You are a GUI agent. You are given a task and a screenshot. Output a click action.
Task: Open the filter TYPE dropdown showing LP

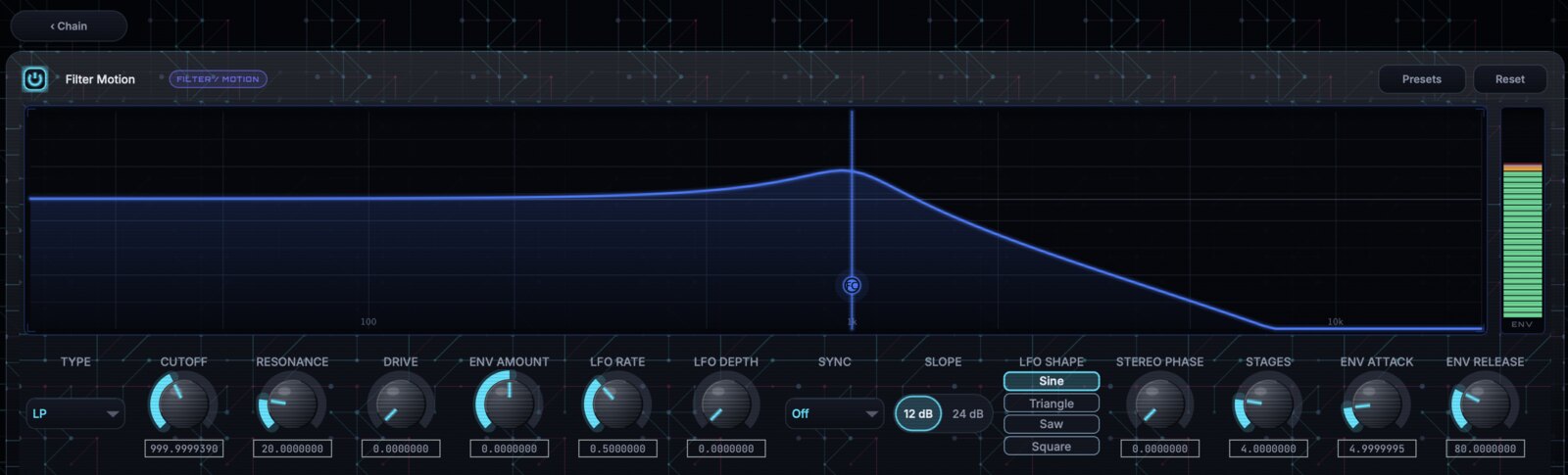coord(75,413)
